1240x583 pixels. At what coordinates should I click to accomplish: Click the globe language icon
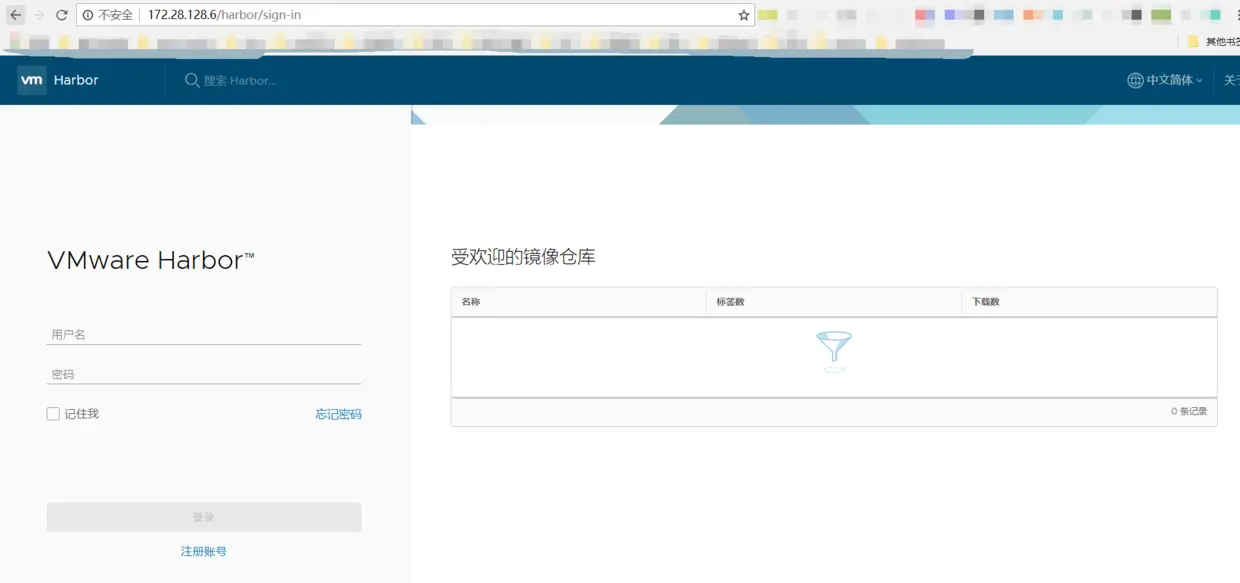point(1135,80)
